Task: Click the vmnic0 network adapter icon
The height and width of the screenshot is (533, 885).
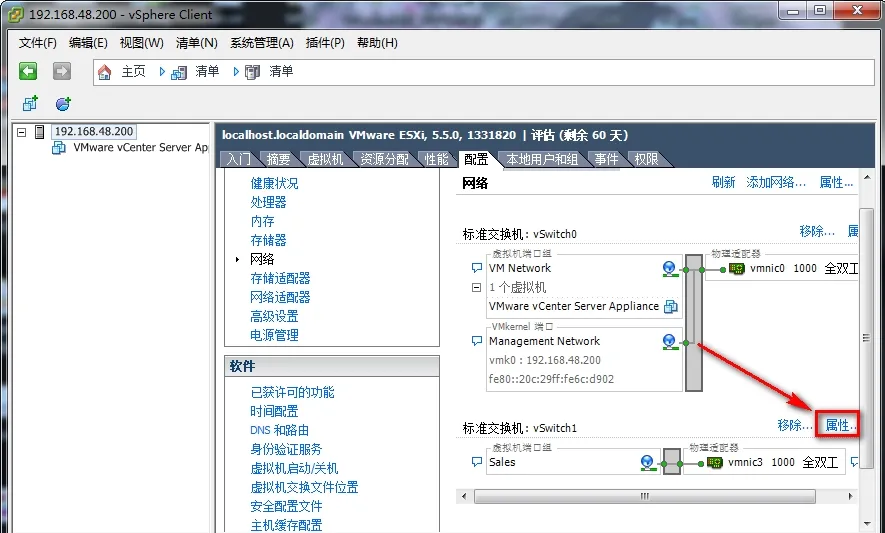Action: coord(737,269)
